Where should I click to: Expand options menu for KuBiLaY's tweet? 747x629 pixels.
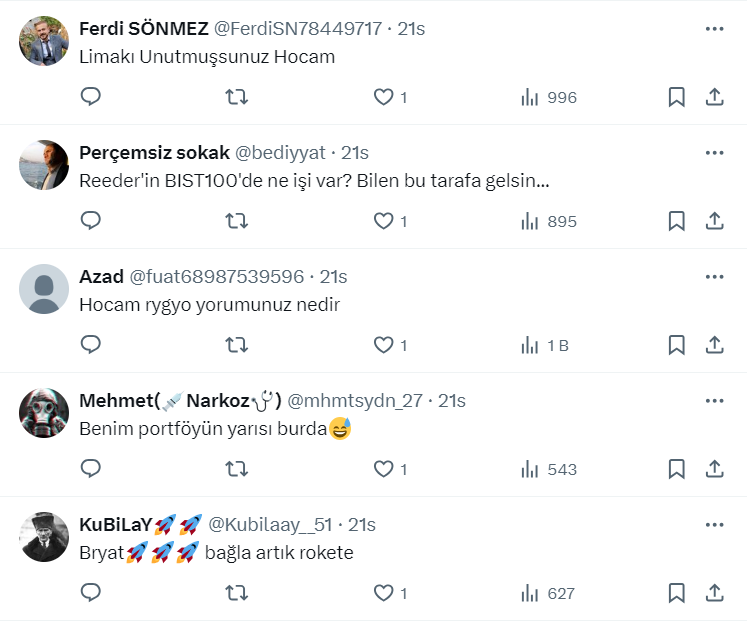pos(714,525)
